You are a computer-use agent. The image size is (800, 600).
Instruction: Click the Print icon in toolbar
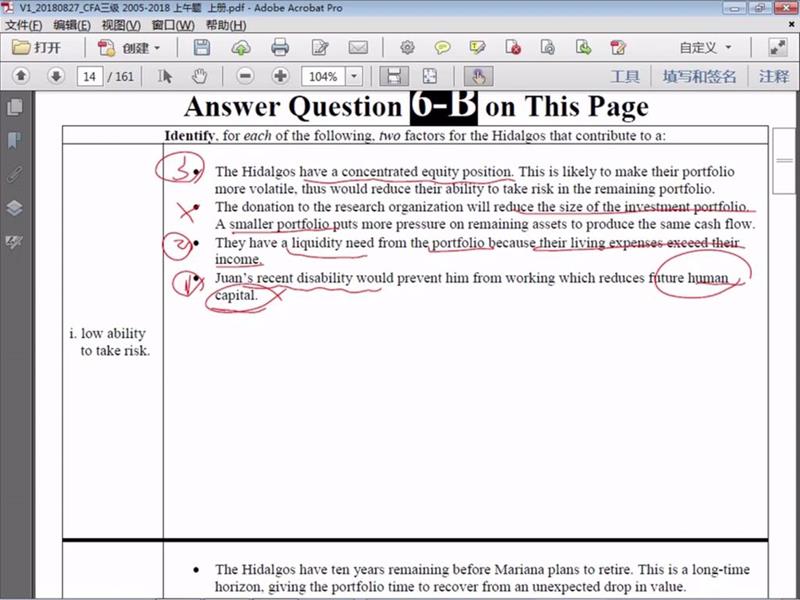[280, 47]
